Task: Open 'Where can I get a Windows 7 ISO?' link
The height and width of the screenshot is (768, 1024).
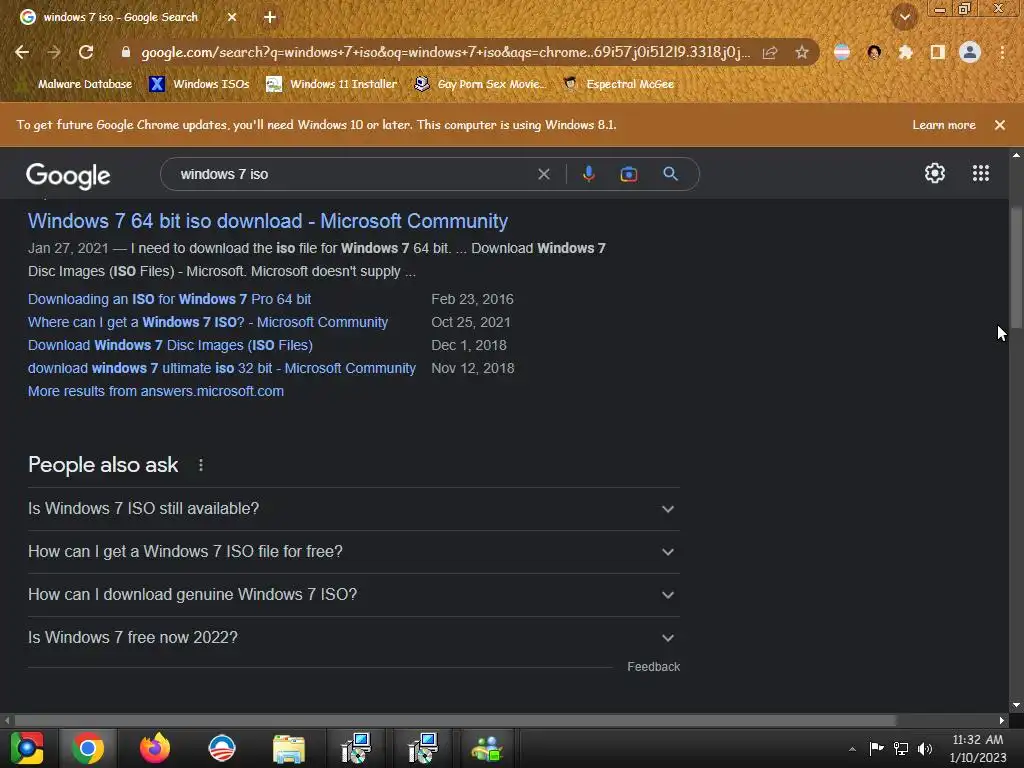Action: pyautogui.click(x=208, y=322)
